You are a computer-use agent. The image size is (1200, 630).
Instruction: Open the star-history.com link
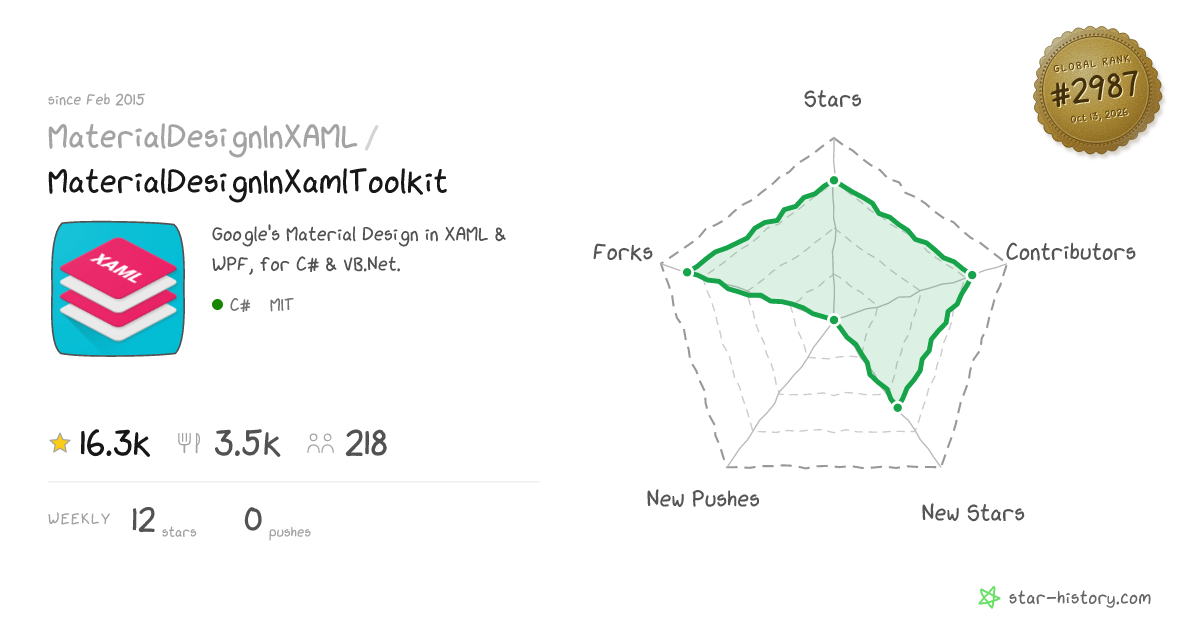(x=1078, y=598)
